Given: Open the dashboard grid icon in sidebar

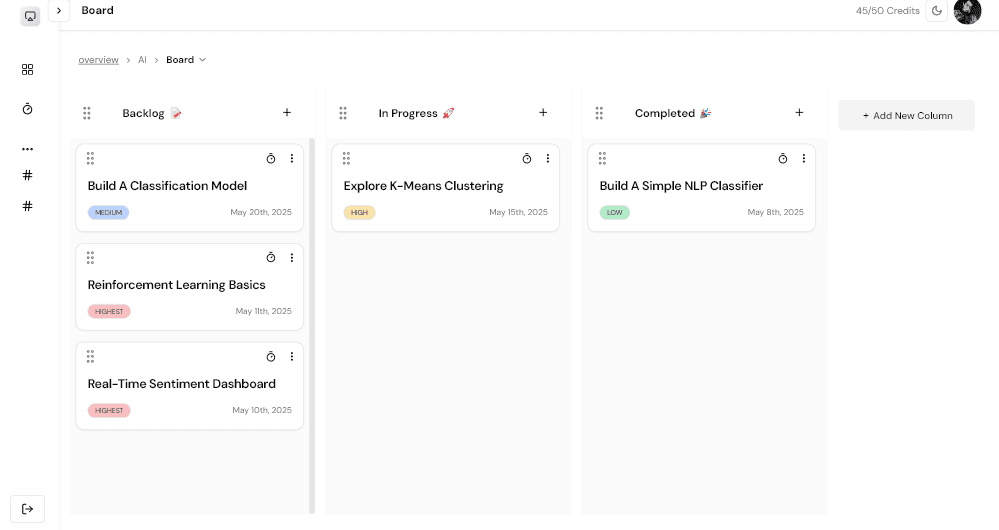Looking at the screenshot, I should point(27,69).
